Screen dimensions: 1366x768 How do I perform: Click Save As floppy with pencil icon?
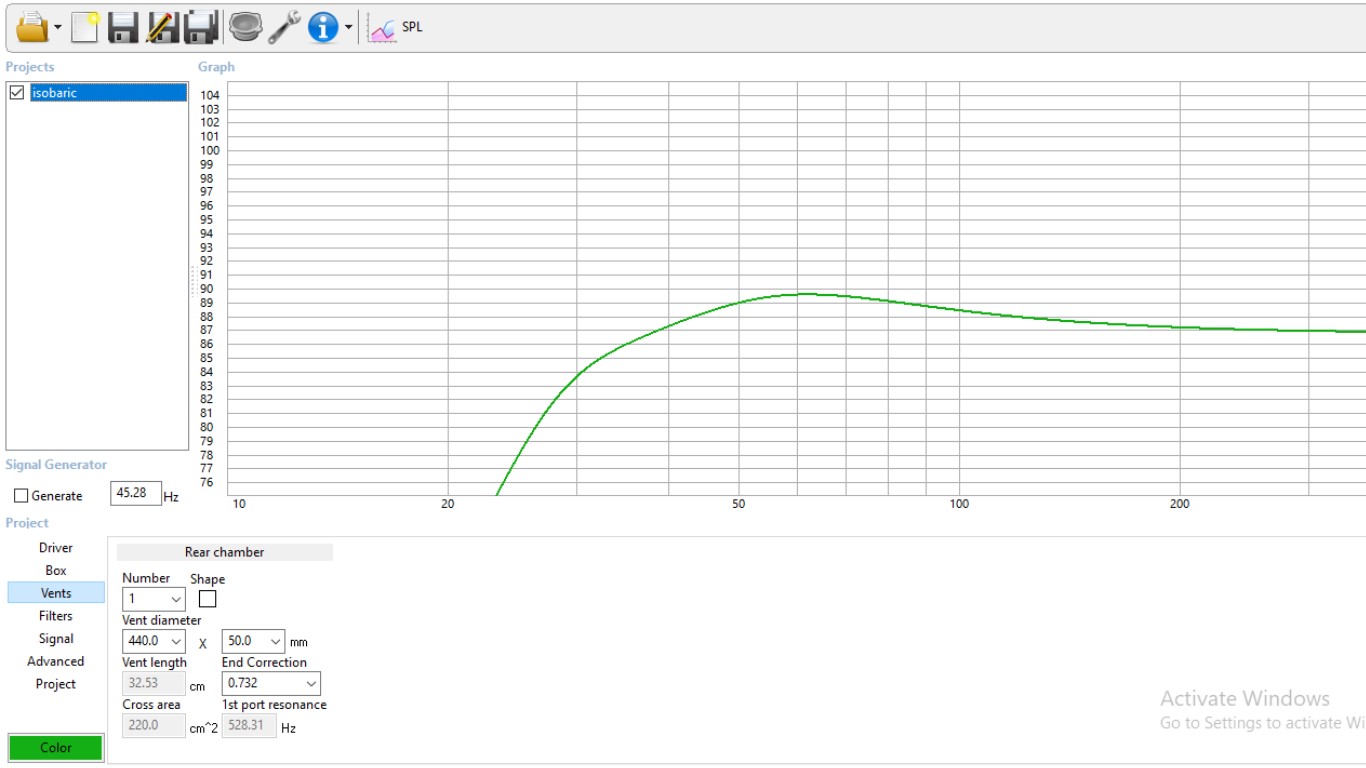click(x=162, y=27)
